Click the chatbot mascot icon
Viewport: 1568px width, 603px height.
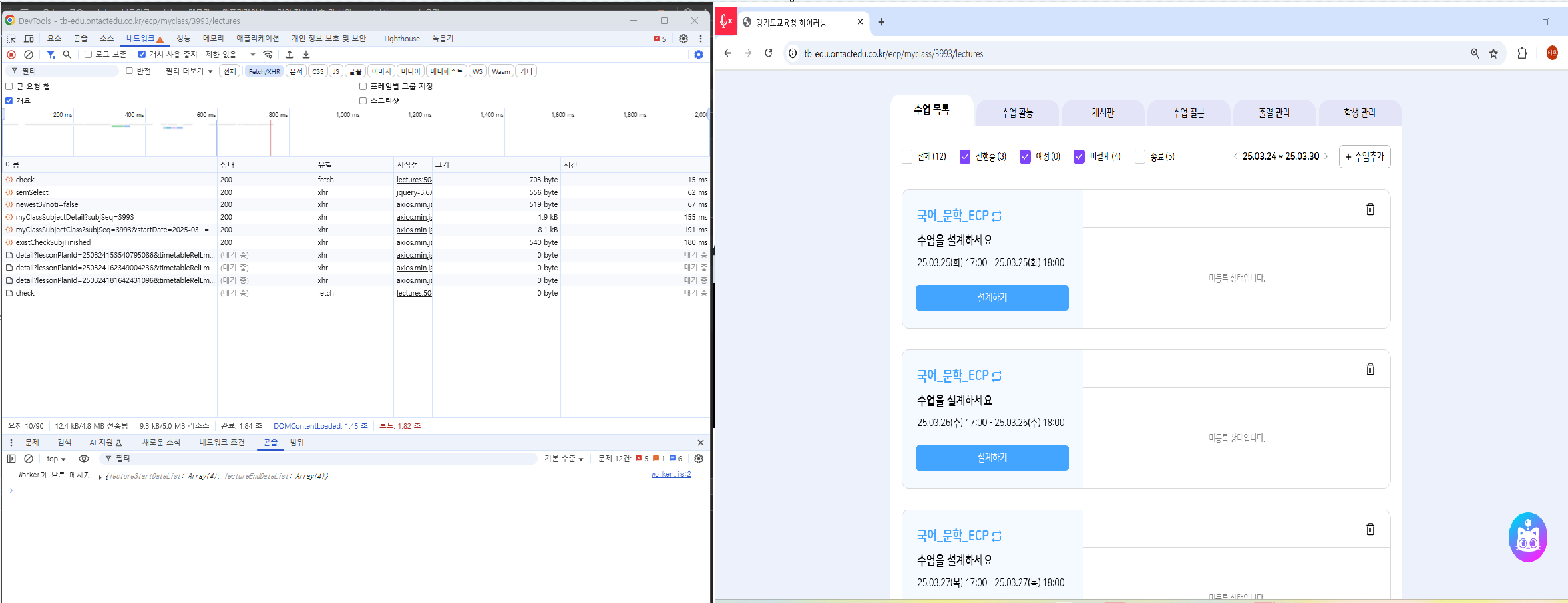tap(1527, 537)
